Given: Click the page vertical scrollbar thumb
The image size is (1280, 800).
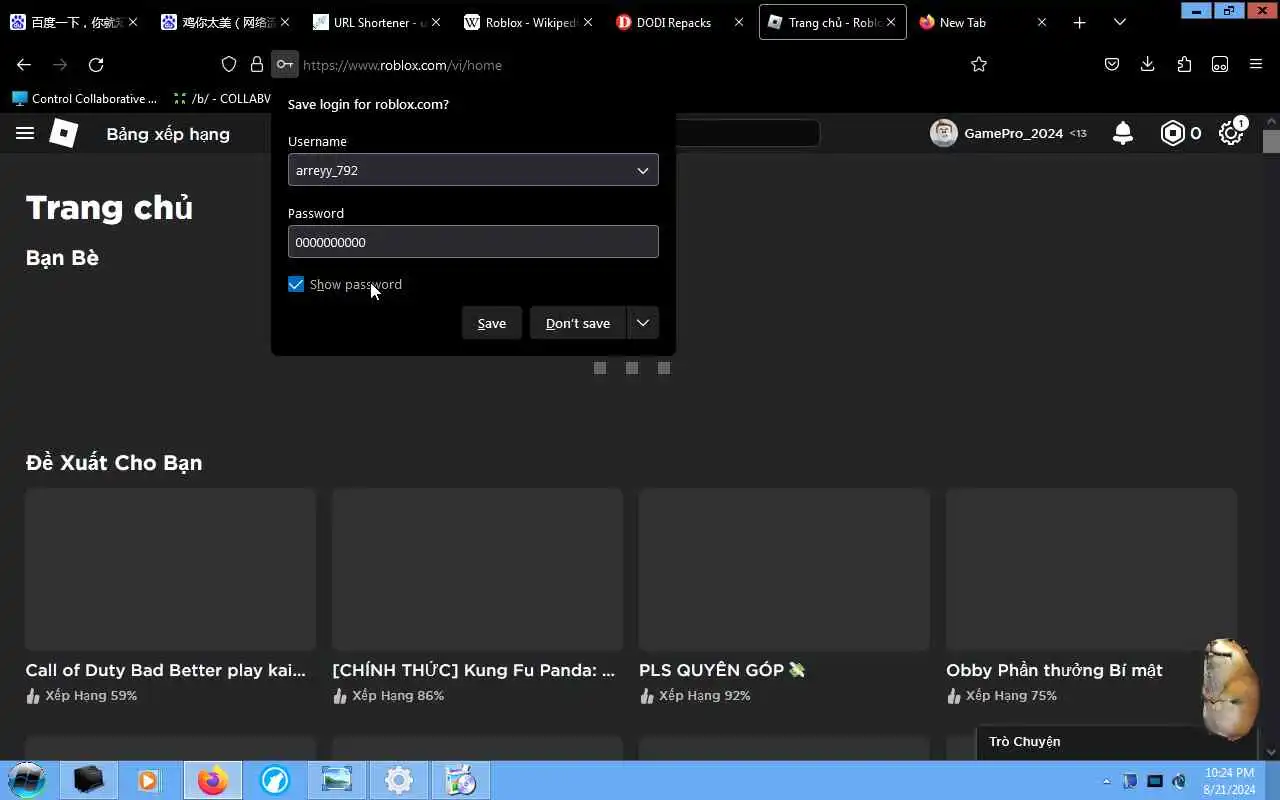Looking at the screenshot, I should [1271, 141].
